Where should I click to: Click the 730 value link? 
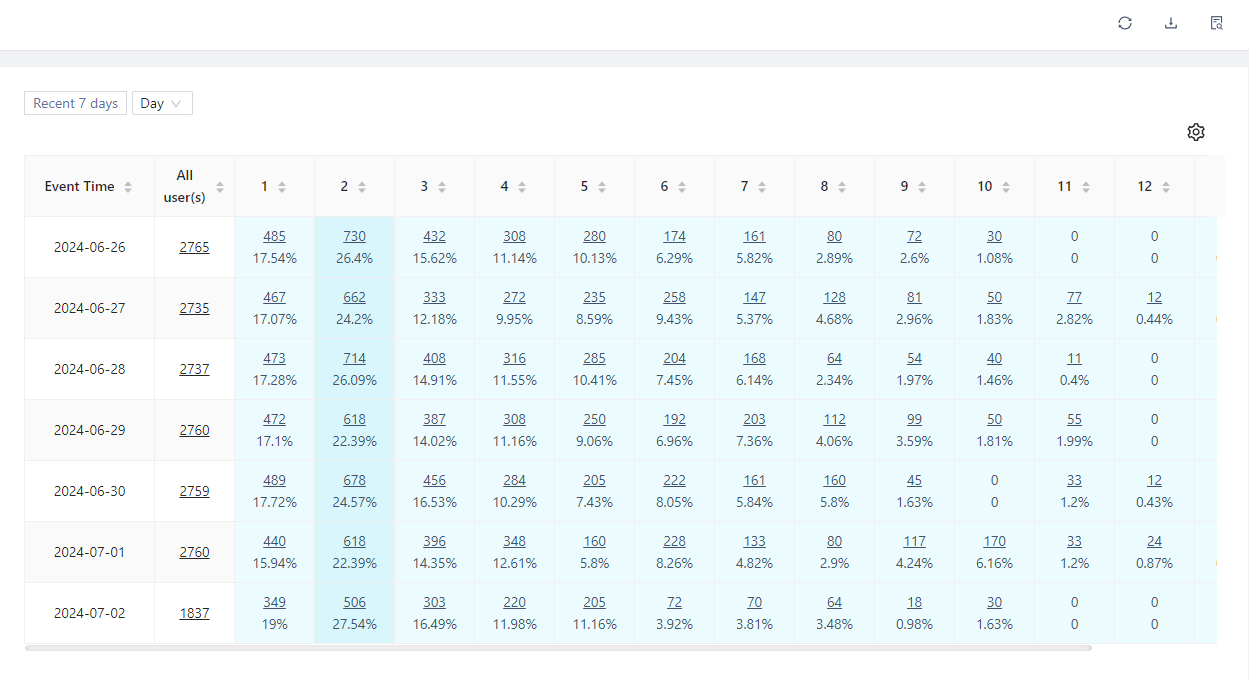tap(354, 237)
